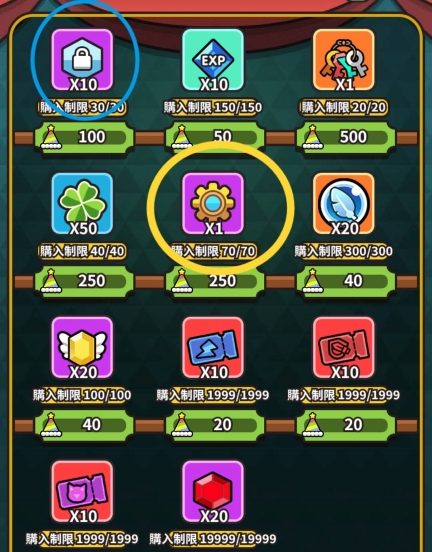Purchase winged gem for 40 hats
The image size is (432, 552).
tap(84, 425)
